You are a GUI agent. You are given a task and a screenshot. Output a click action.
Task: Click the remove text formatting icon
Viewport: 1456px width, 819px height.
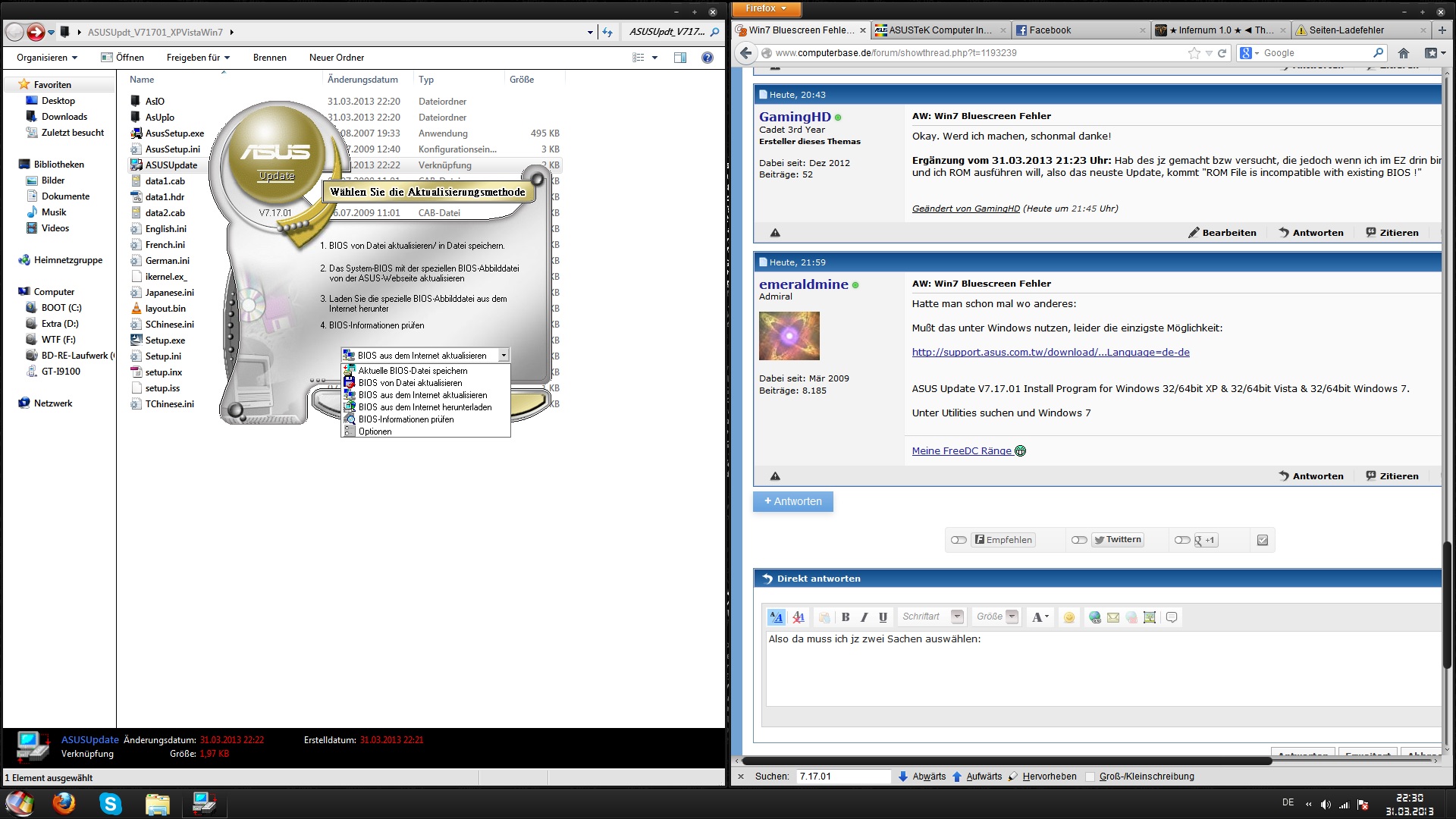pyautogui.click(x=798, y=617)
